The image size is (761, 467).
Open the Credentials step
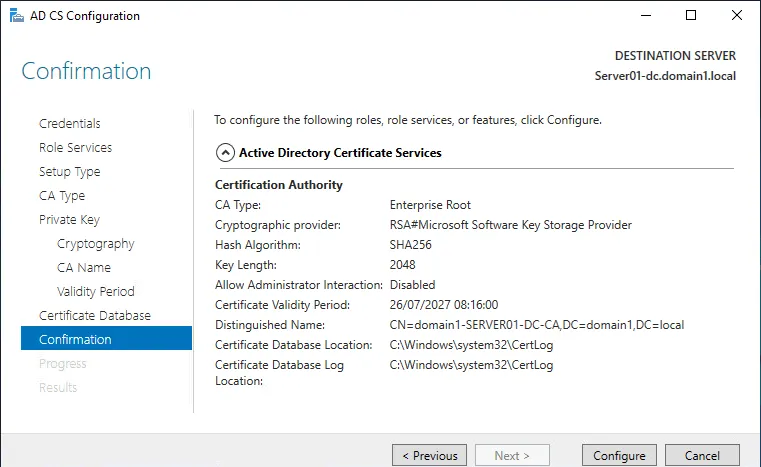click(69, 124)
